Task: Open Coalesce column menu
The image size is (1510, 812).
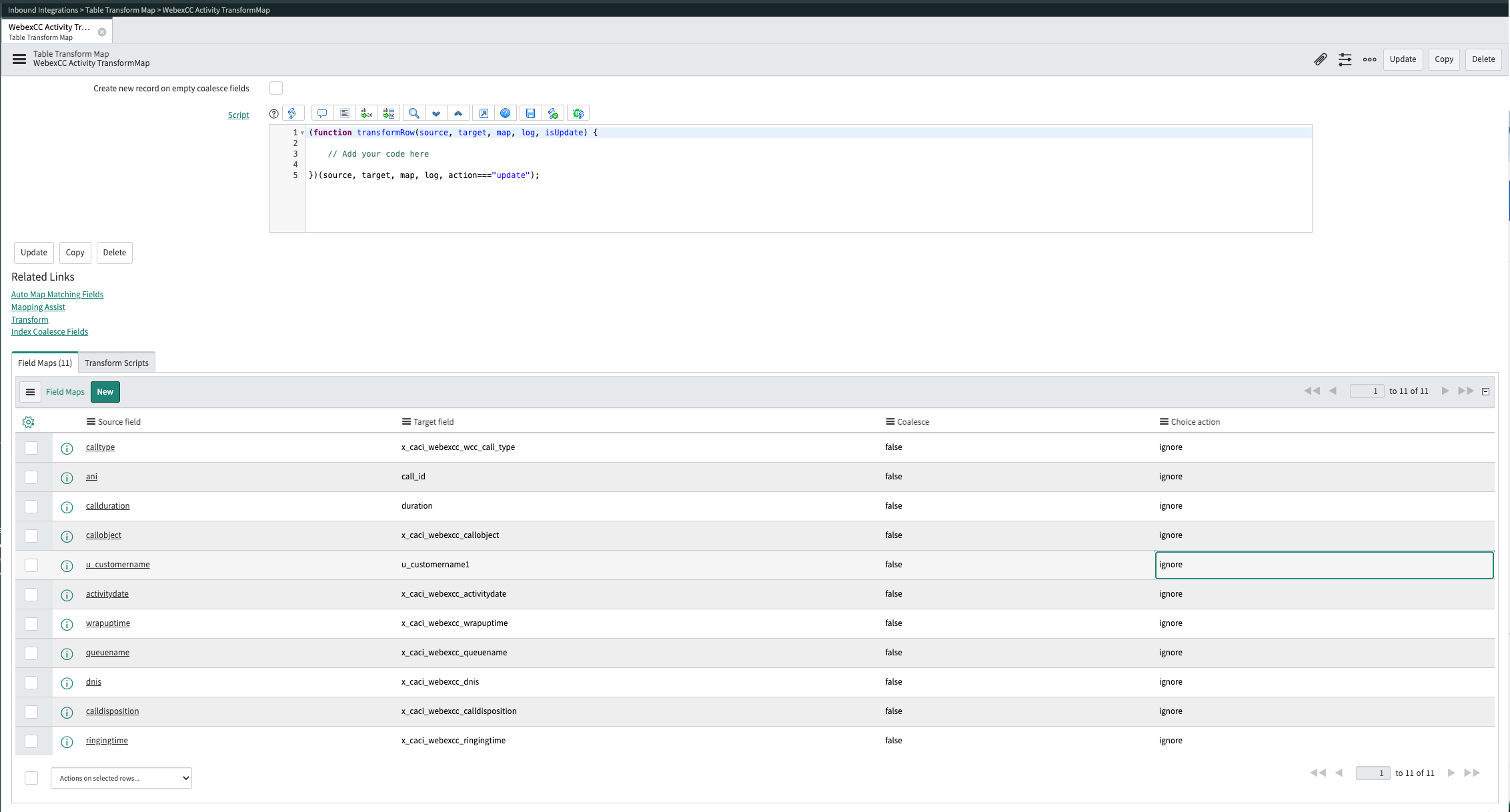Action: tap(890, 421)
